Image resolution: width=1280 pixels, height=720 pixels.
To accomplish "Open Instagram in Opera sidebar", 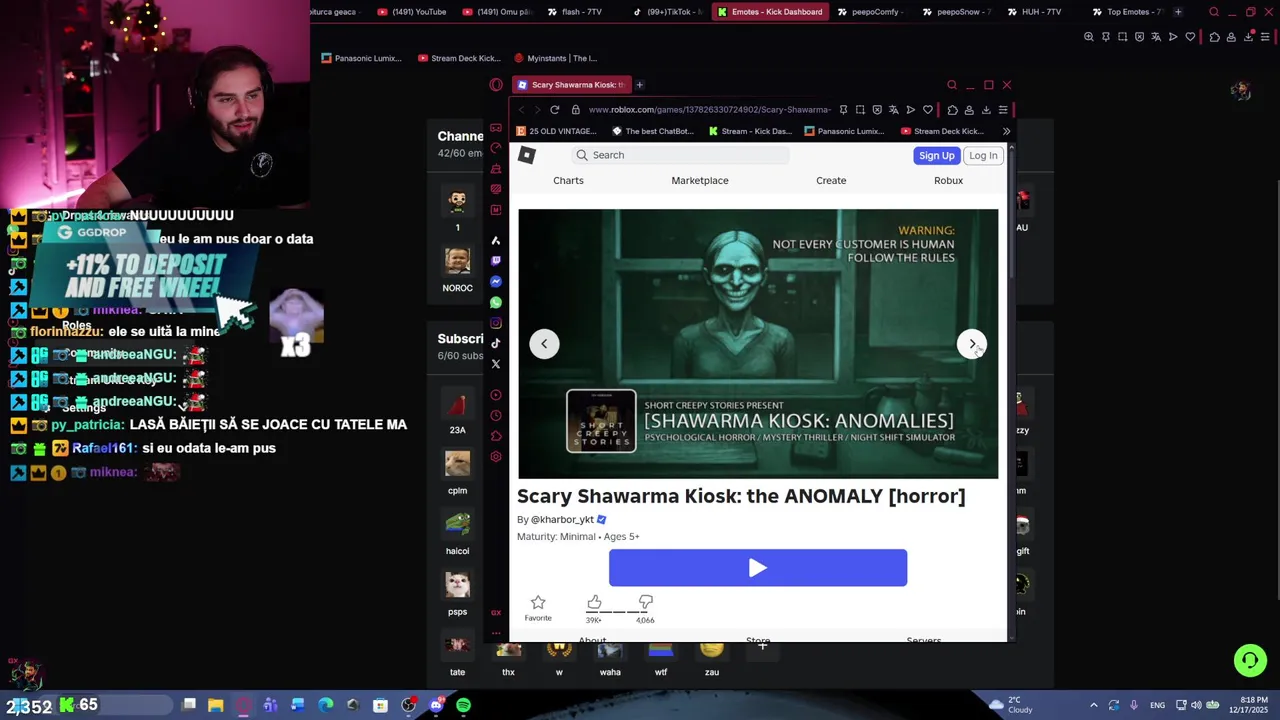I will (x=496, y=323).
